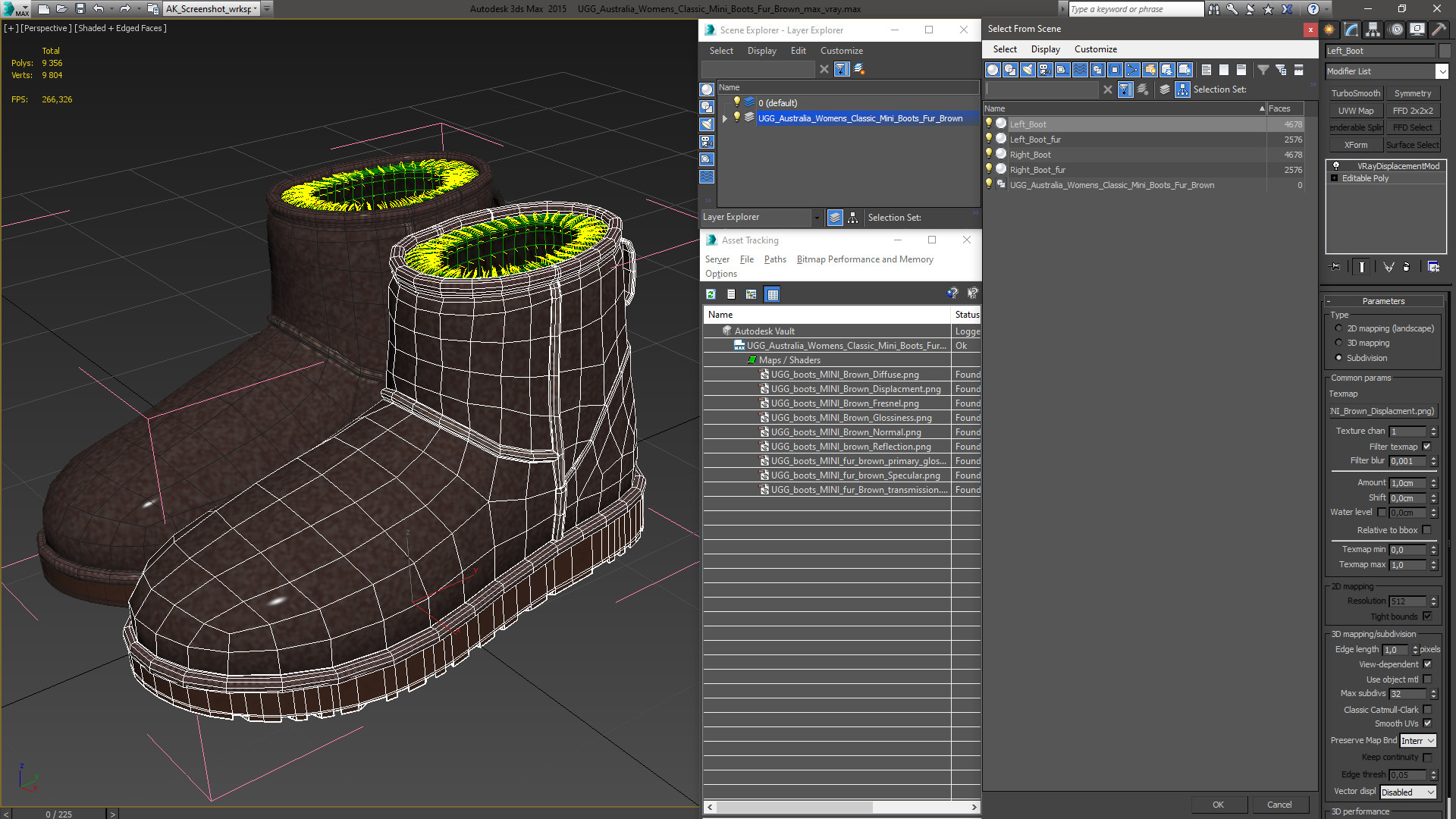Open Vector displ dropdown

(x=1407, y=792)
